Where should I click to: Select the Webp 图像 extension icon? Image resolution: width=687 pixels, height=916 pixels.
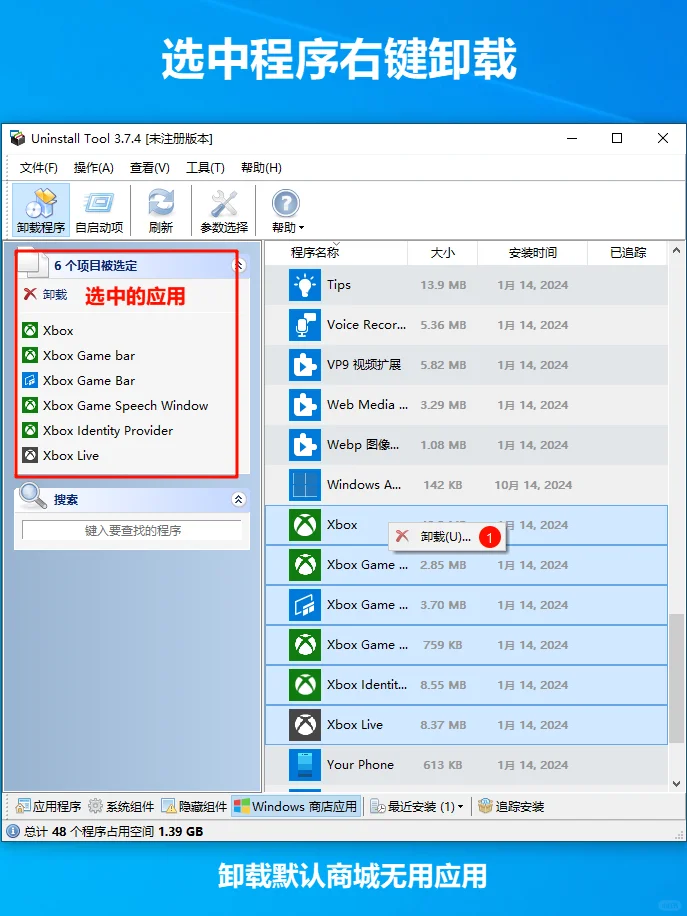[x=305, y=445]
